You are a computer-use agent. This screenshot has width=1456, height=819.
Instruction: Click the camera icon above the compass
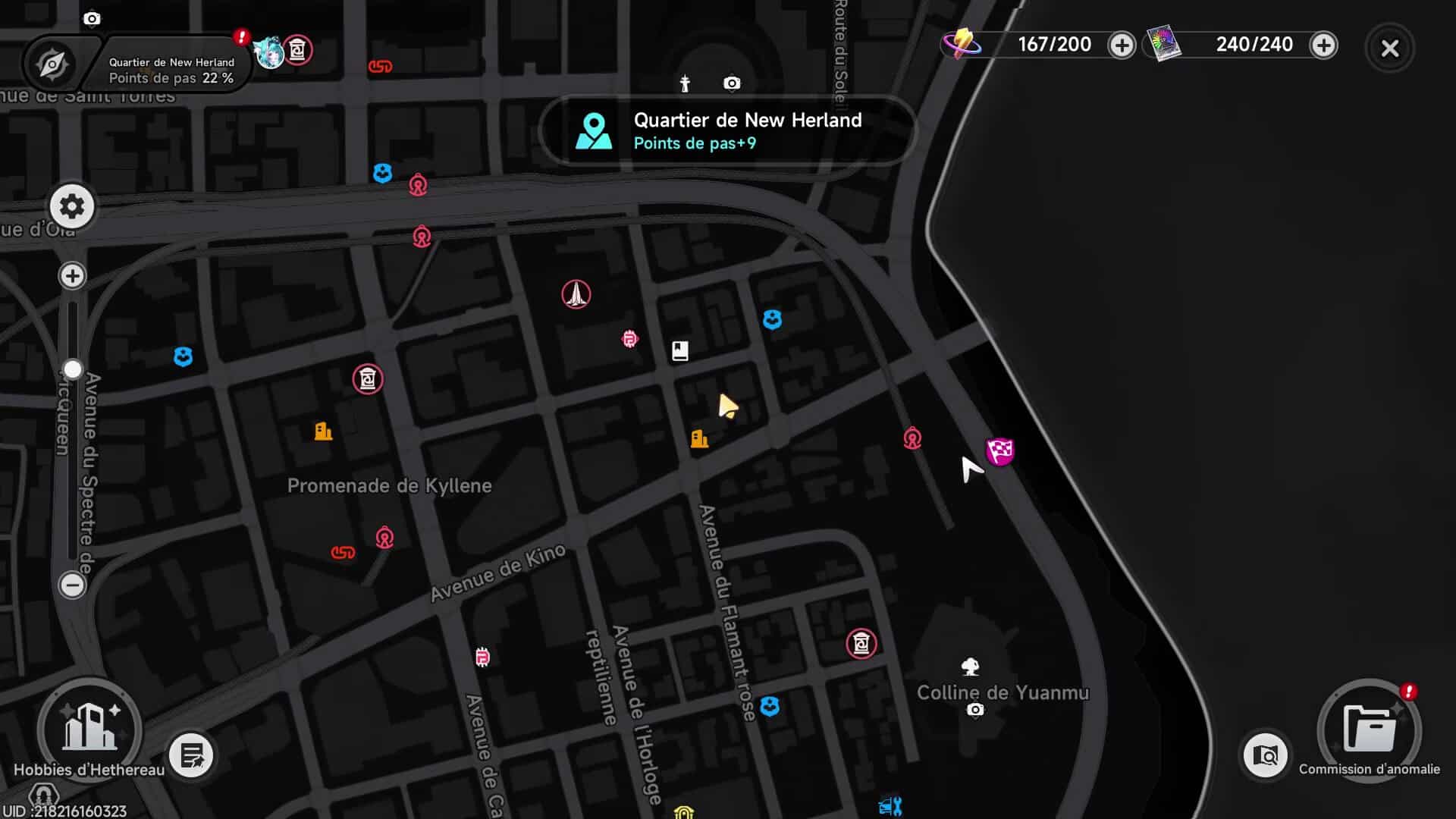click(x=92, y=18)
